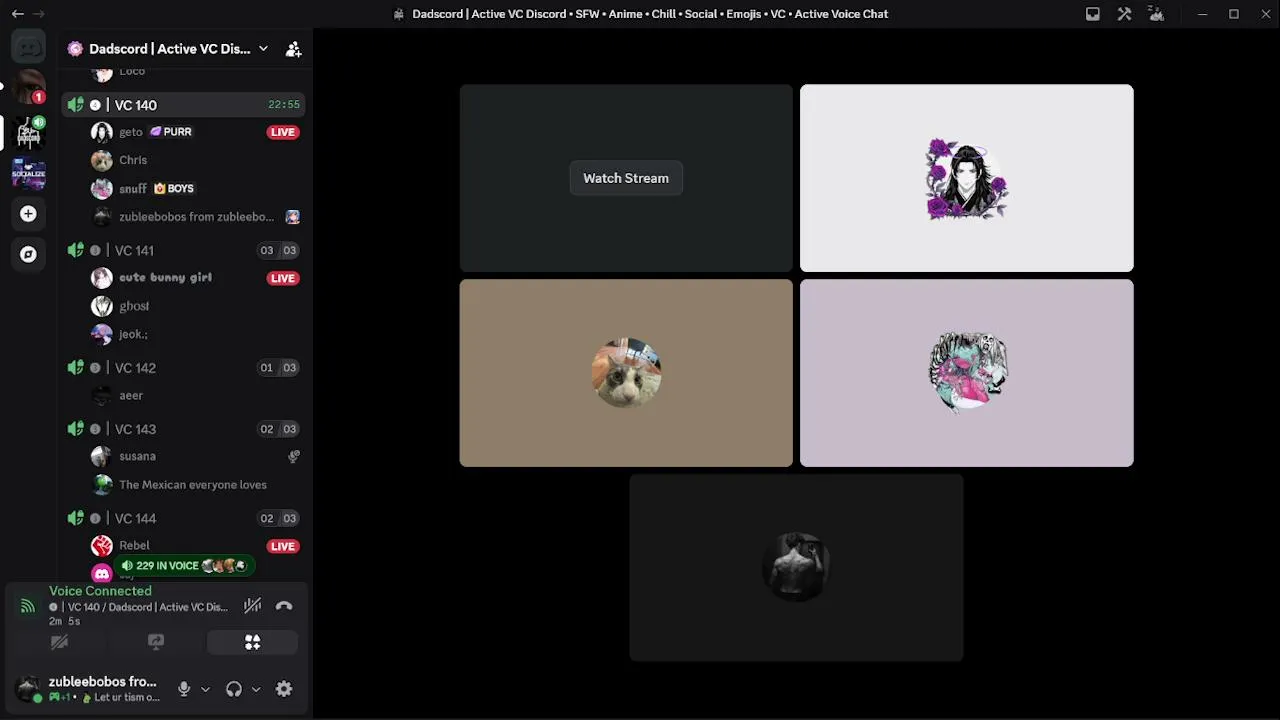Invite people to the Dadscord server
This screenshot has height=720, width=1280.
coord(293,49)
